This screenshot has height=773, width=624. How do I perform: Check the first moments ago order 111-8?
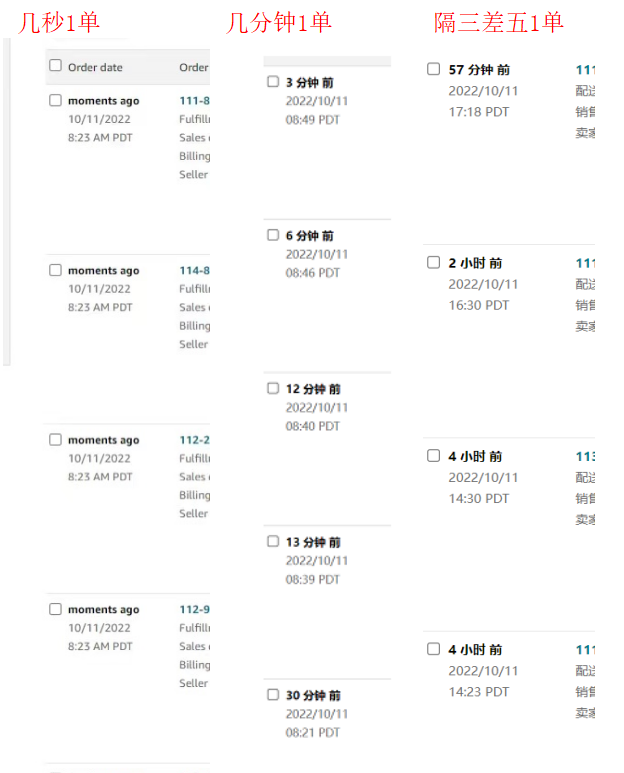55,101
